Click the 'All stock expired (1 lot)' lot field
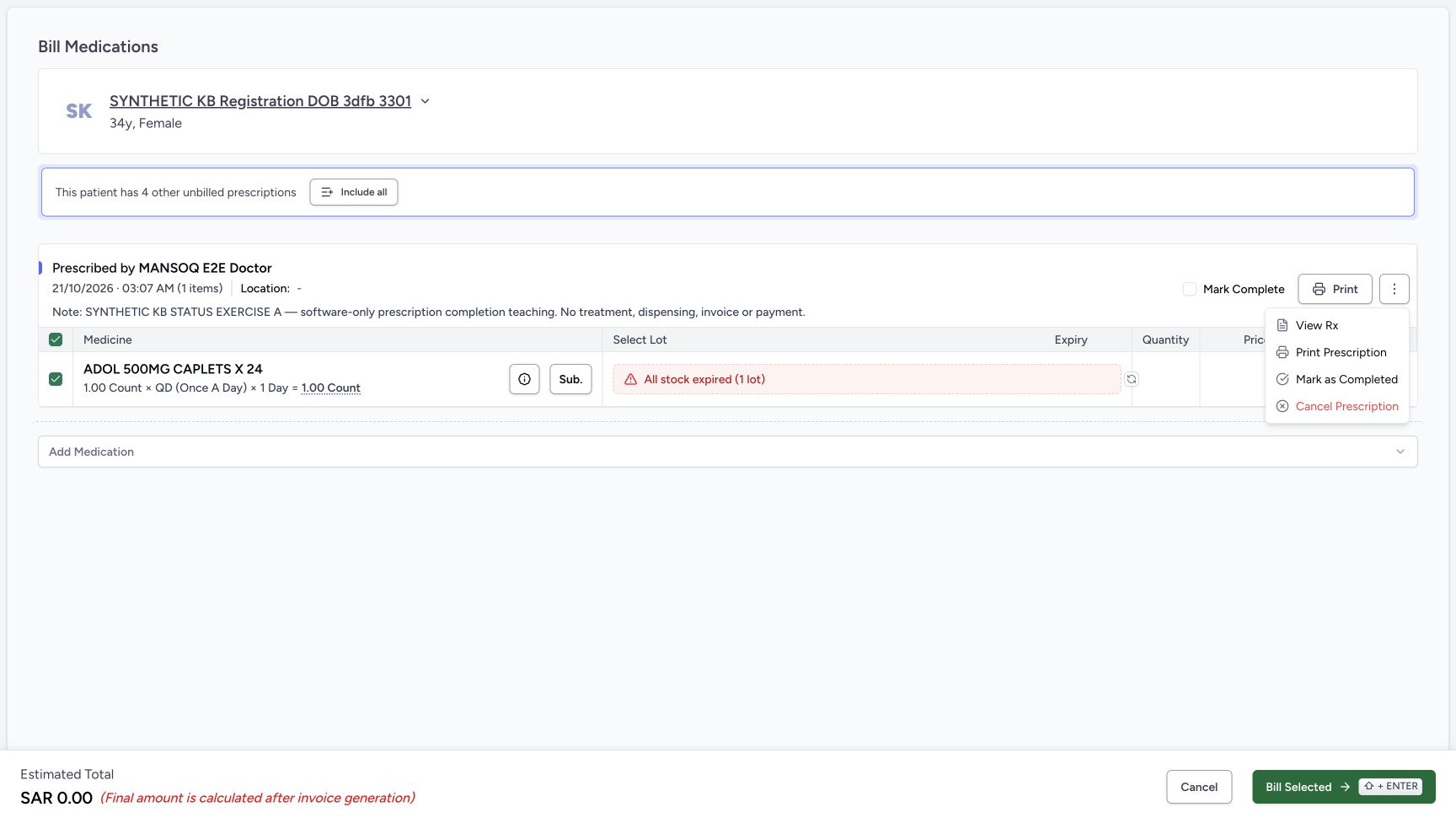 [866, 379]
